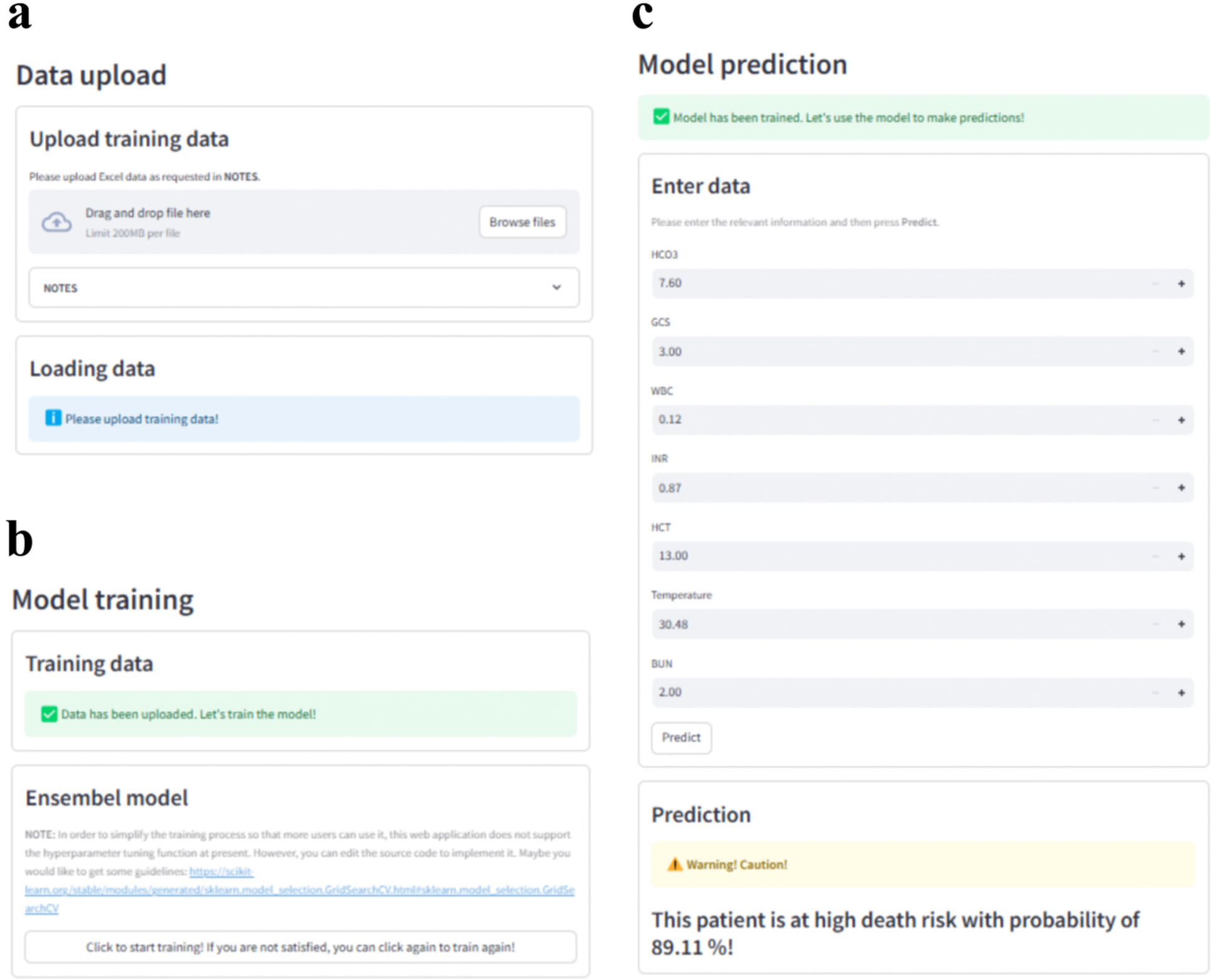Click the Temperature input field

pos(897,624)
